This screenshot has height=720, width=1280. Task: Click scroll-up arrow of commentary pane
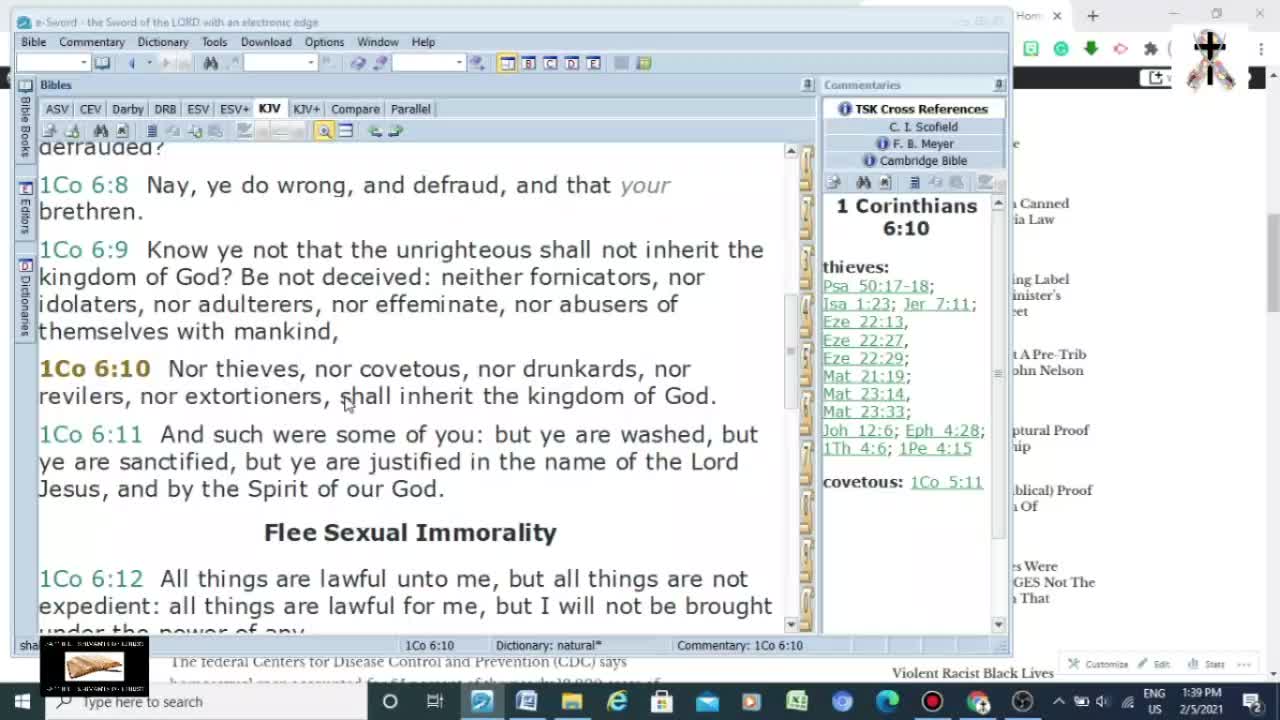pos(998,204)
